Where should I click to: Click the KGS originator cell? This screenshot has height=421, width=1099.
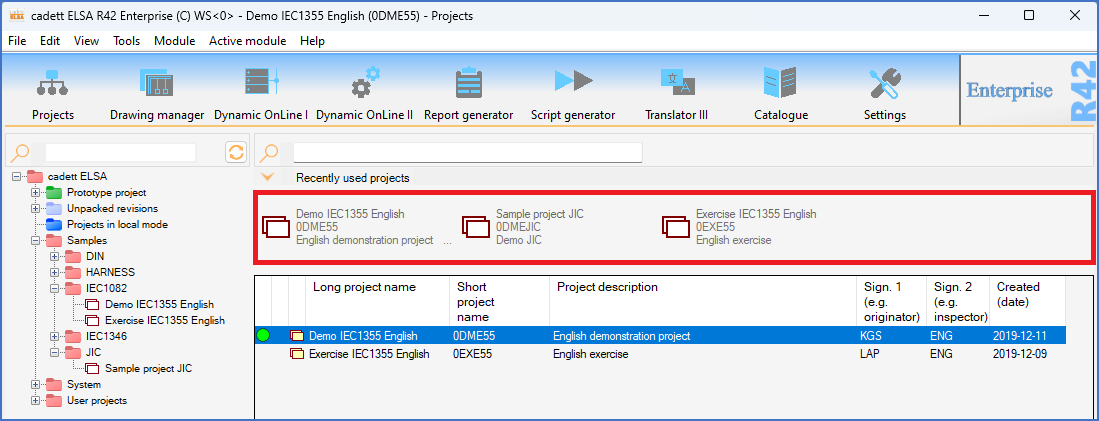coord(870,336)
